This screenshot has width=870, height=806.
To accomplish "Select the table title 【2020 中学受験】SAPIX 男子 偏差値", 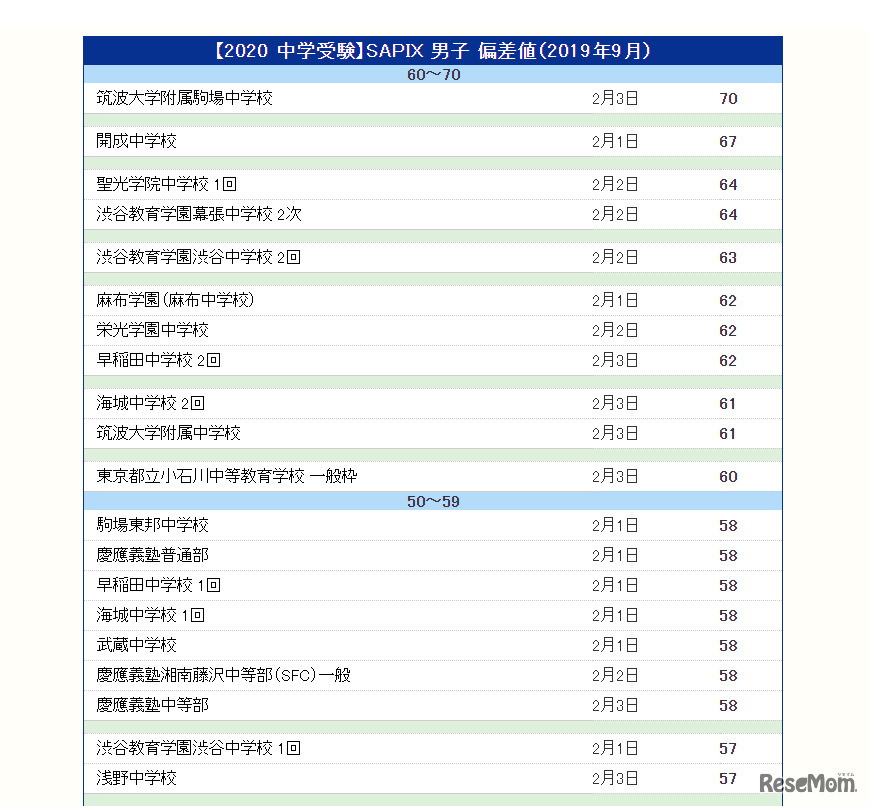I will (435, 49).
